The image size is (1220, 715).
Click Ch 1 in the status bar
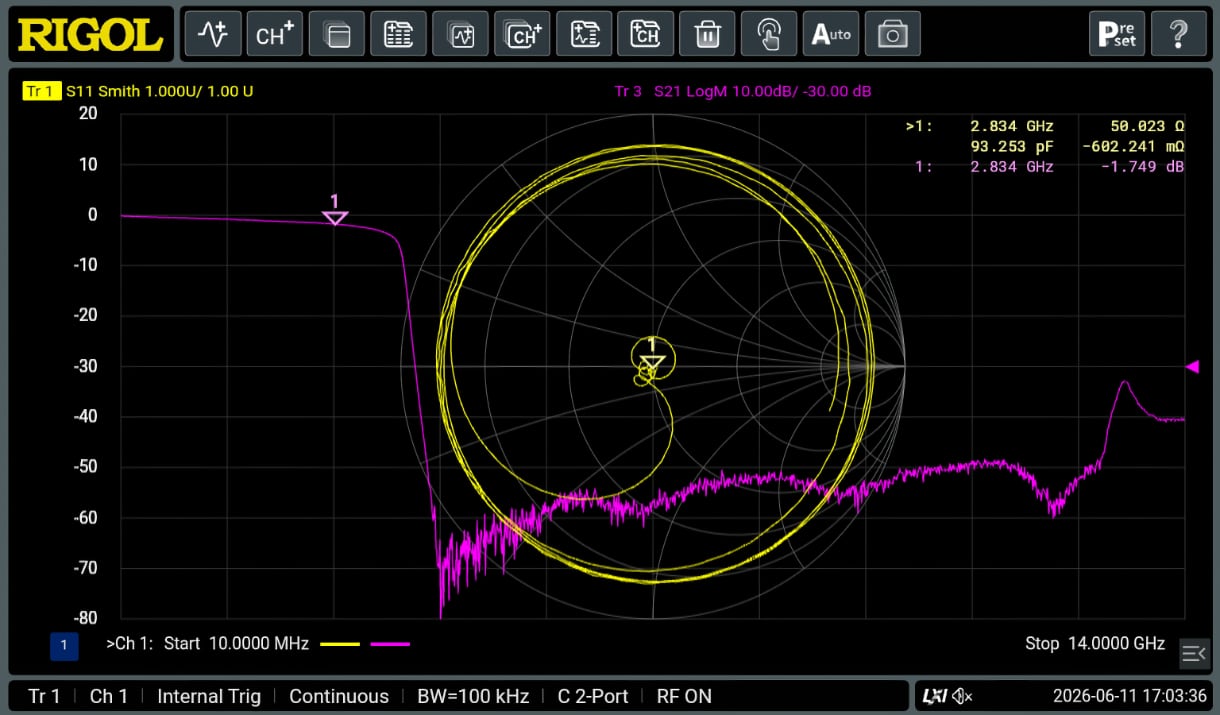pyautogui.click(x=109, y=696)
